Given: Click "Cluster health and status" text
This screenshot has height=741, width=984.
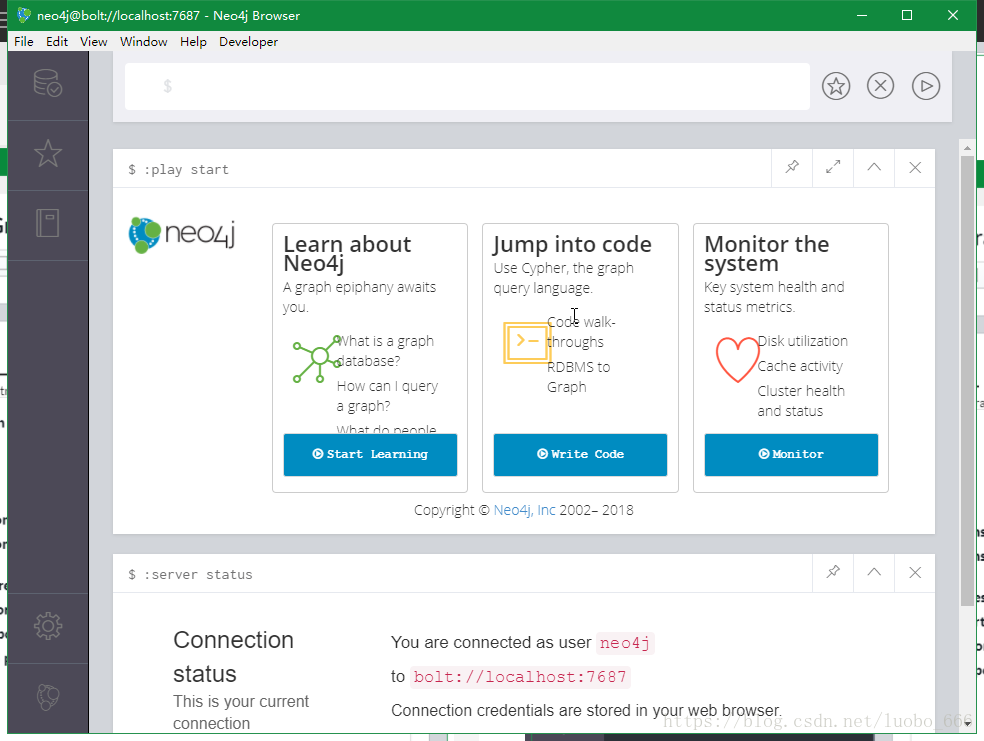Looking at the screenshot, I should (801, 401).
